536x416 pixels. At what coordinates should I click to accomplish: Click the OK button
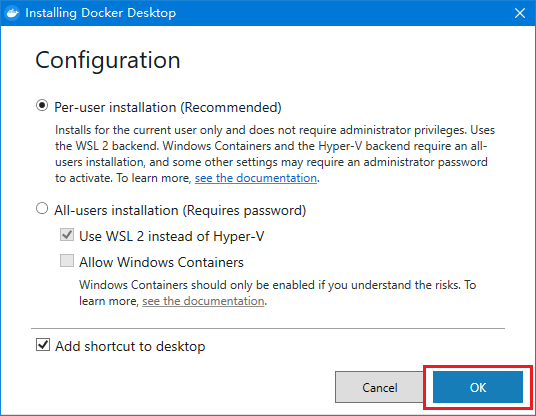click(x=478, y=387)
